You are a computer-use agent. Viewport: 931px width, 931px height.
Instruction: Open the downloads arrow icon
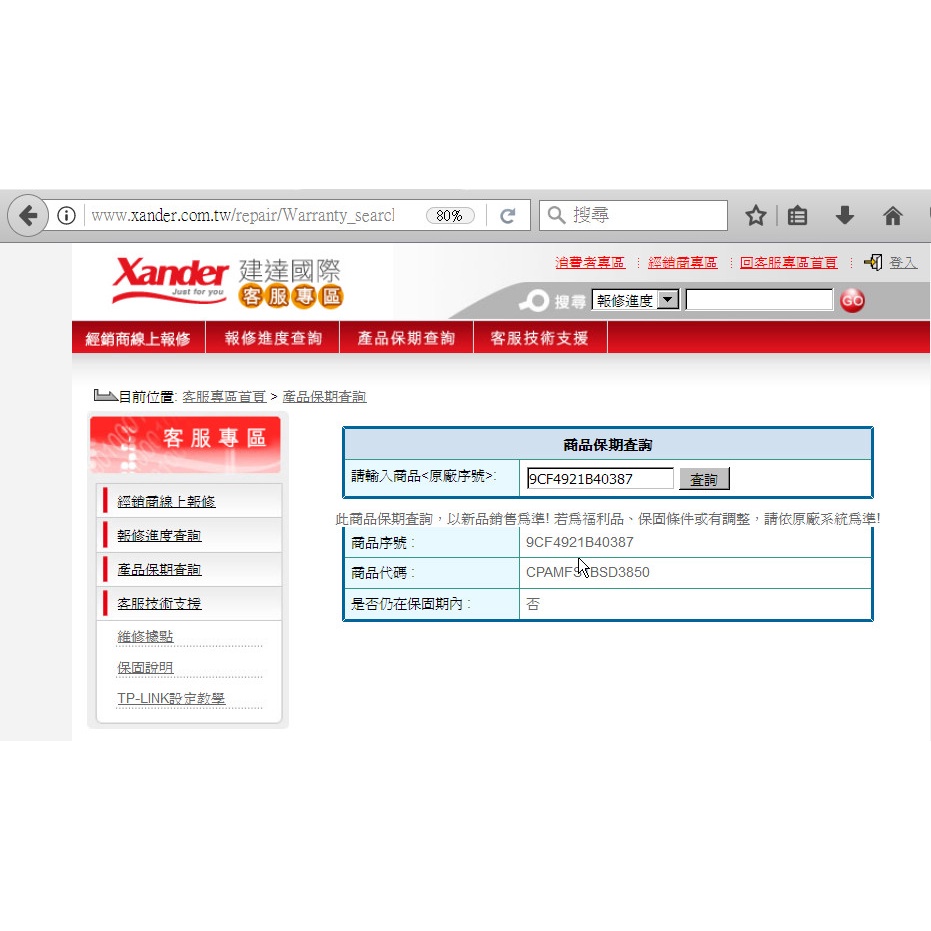point(845,216)
